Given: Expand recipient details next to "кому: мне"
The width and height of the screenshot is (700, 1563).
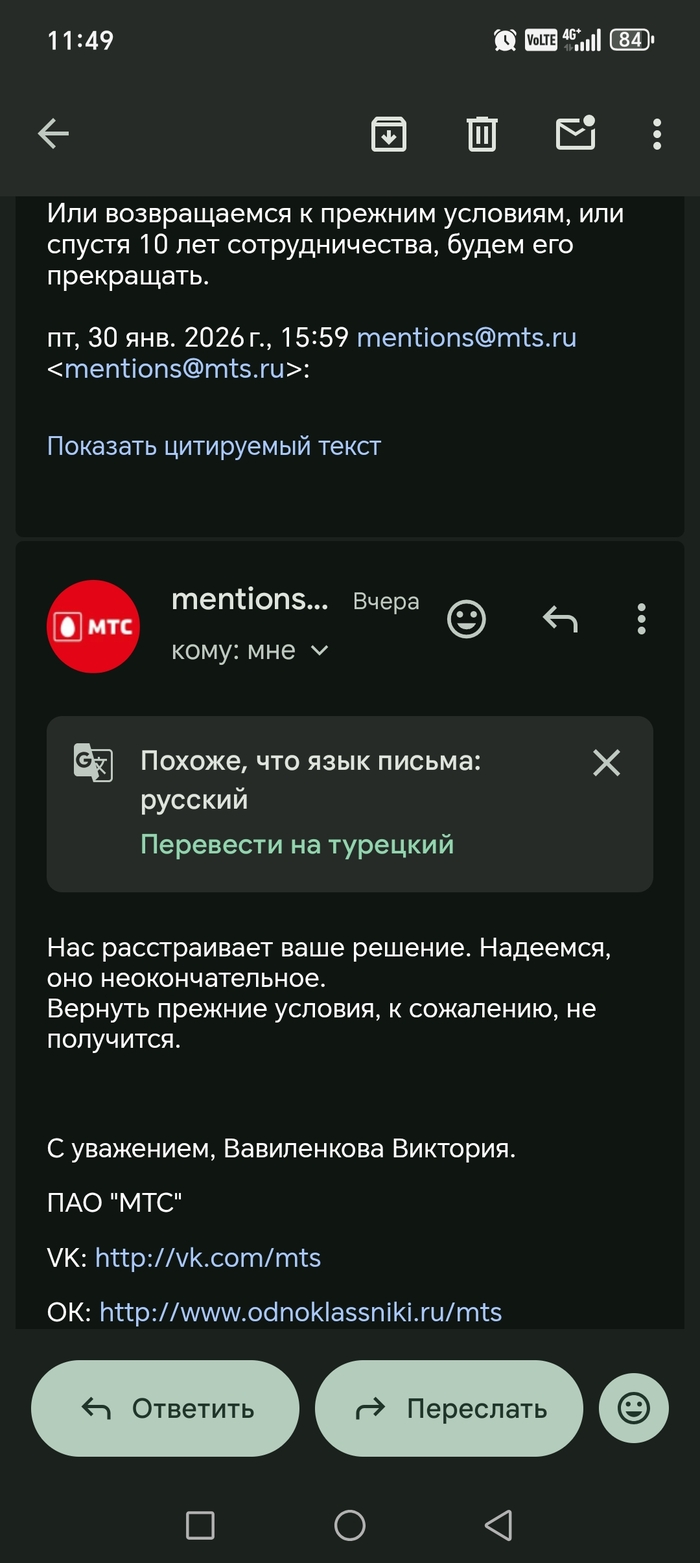Looking at the screenshot, I should pyautogui.click(x=319, y=651).
